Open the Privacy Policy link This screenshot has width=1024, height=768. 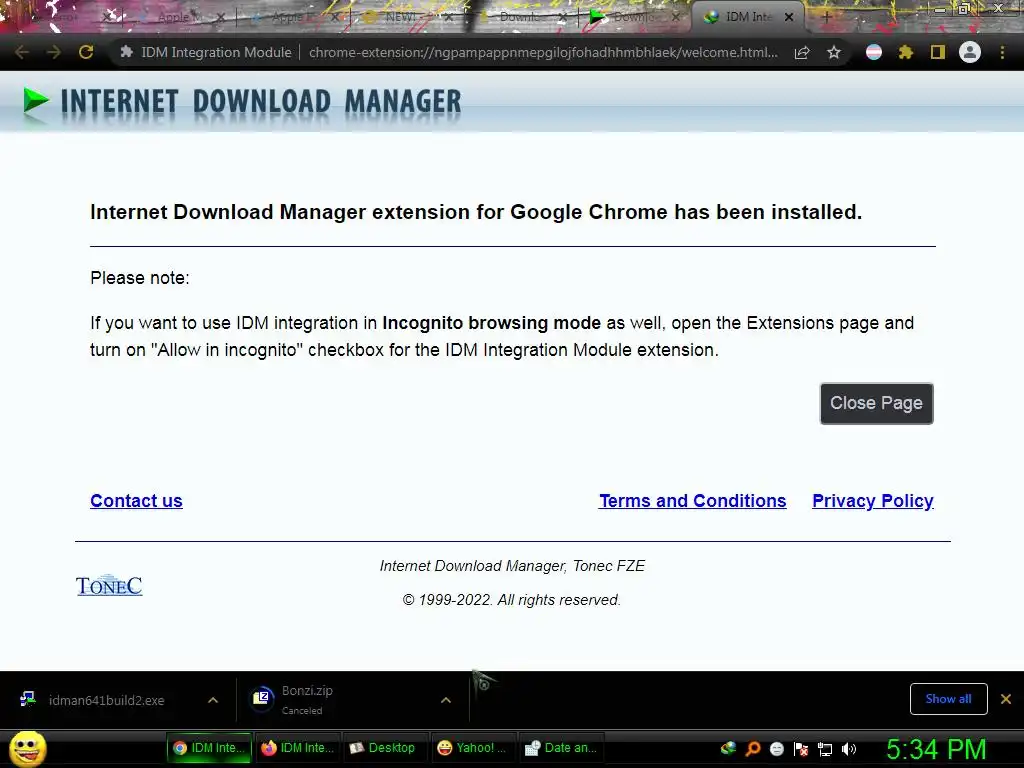point(872,501)
